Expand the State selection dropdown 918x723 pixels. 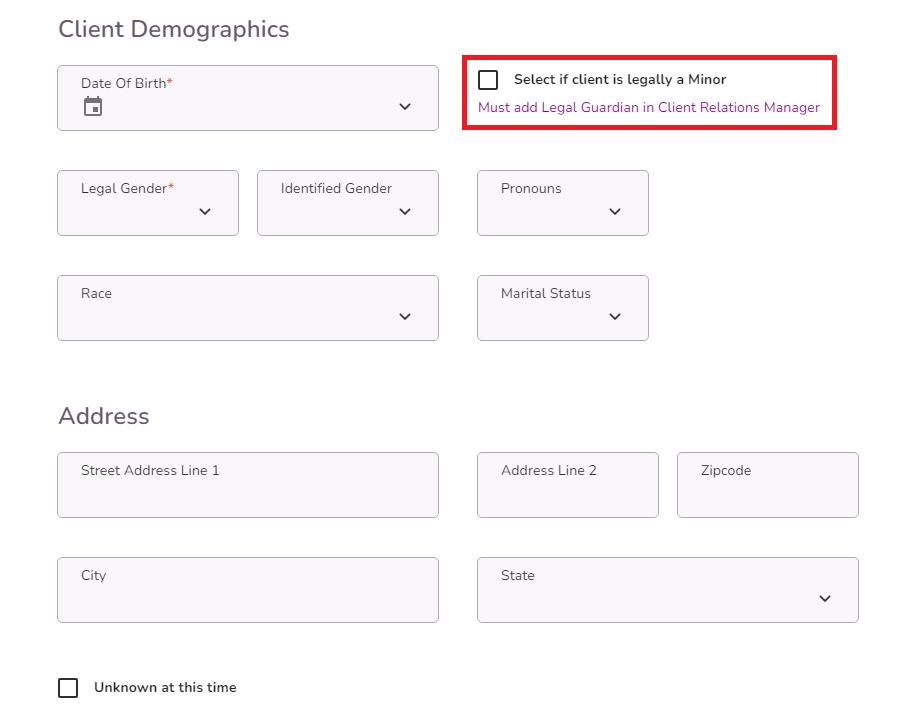pos(825,599)
